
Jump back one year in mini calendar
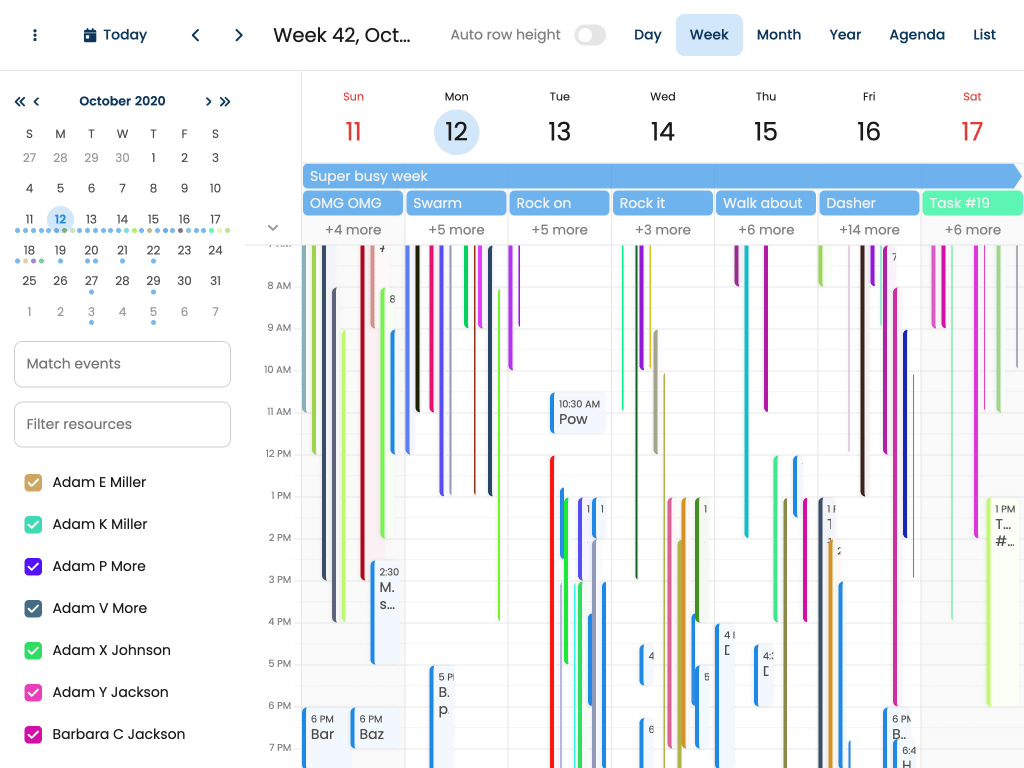20,101
